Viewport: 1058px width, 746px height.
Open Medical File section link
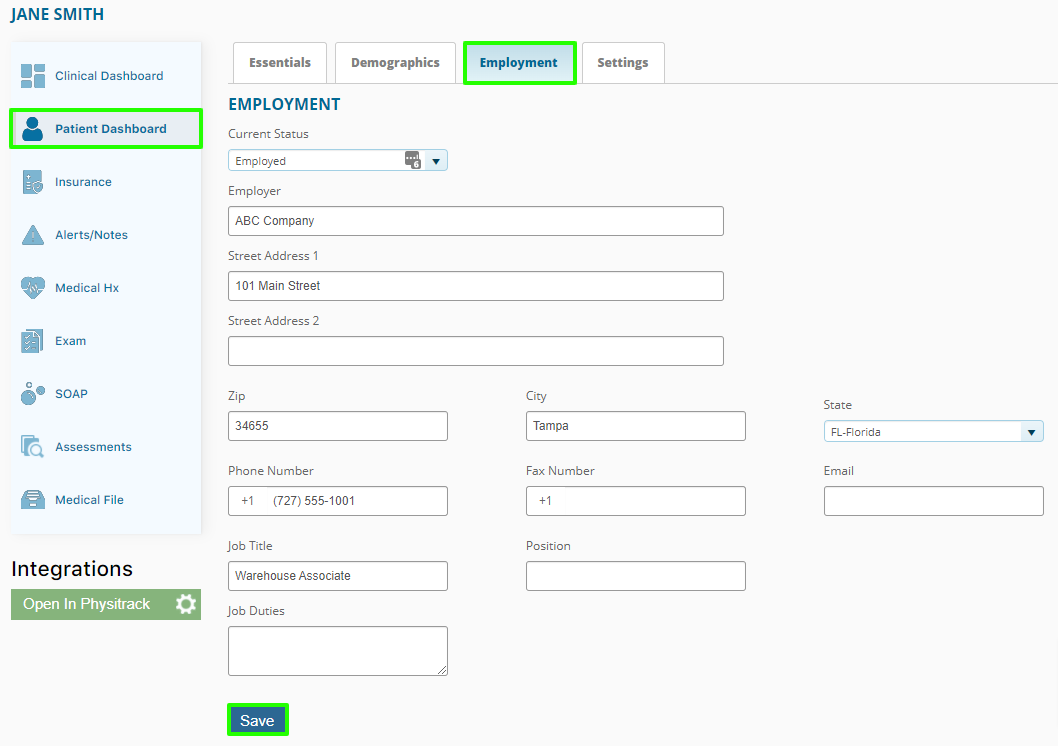click(89, 500)
